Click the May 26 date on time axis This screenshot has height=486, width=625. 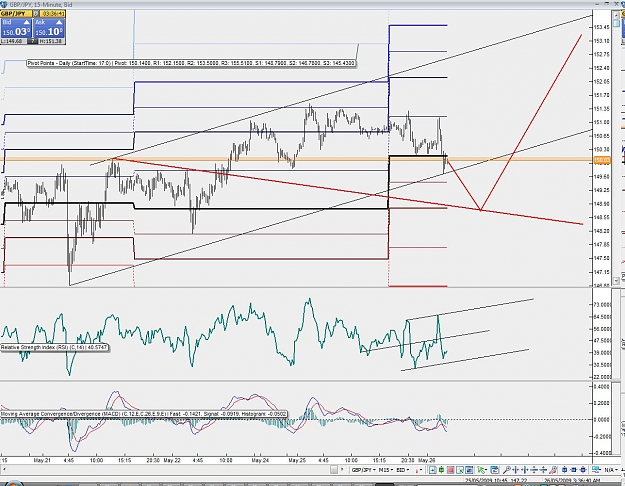coord(426,460)
